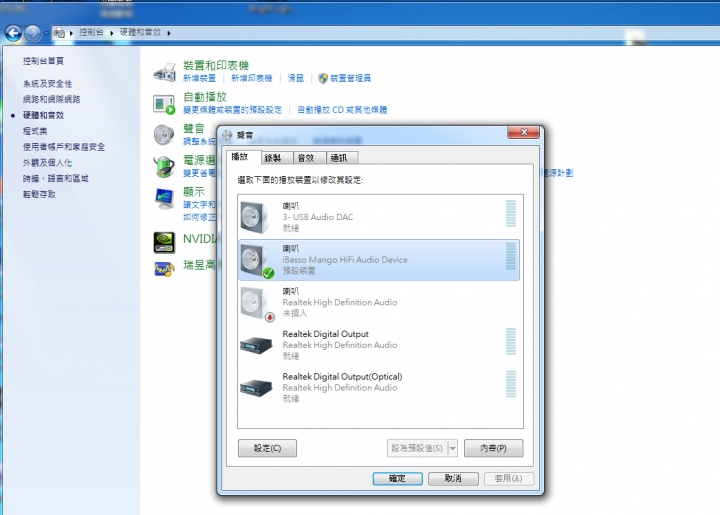Switch to the 播放 tab

coord(240,157)
